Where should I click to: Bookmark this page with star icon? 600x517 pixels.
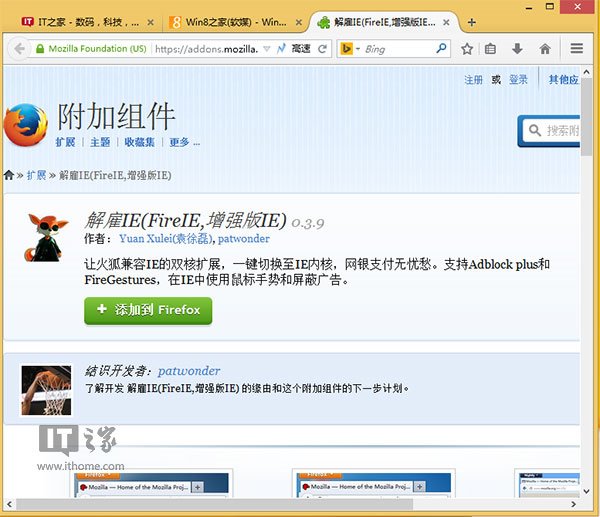pos(467,49)
